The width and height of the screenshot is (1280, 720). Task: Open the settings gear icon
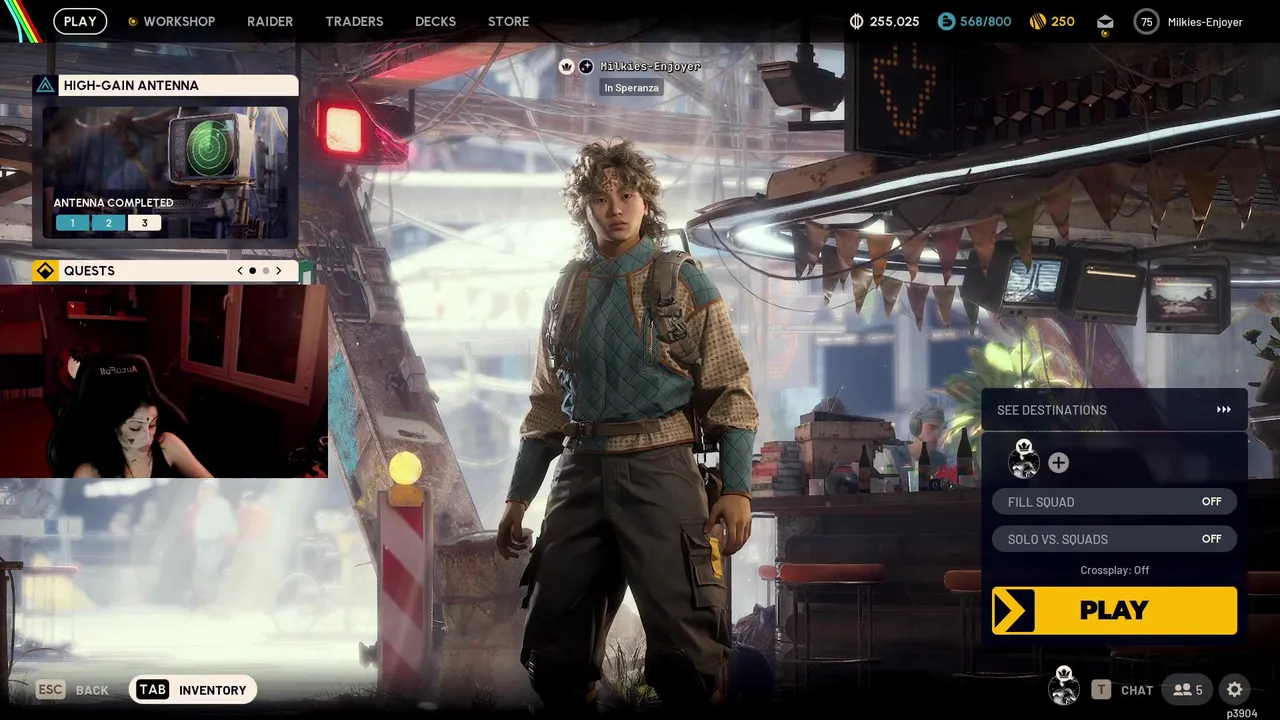[1235, 690]
